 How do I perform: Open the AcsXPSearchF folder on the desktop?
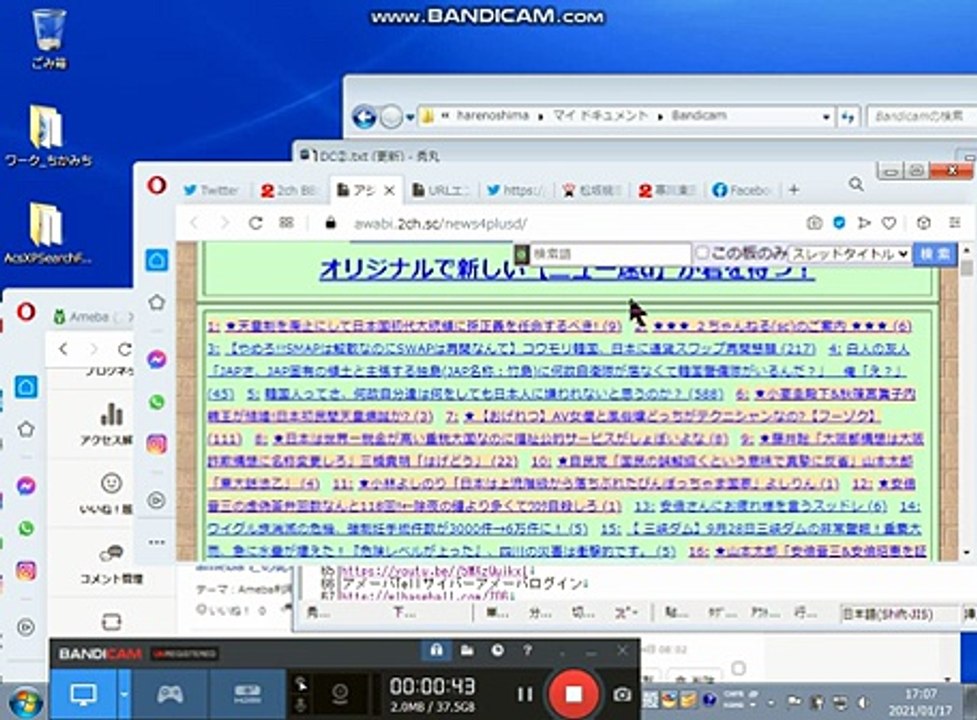click(47, 234)
